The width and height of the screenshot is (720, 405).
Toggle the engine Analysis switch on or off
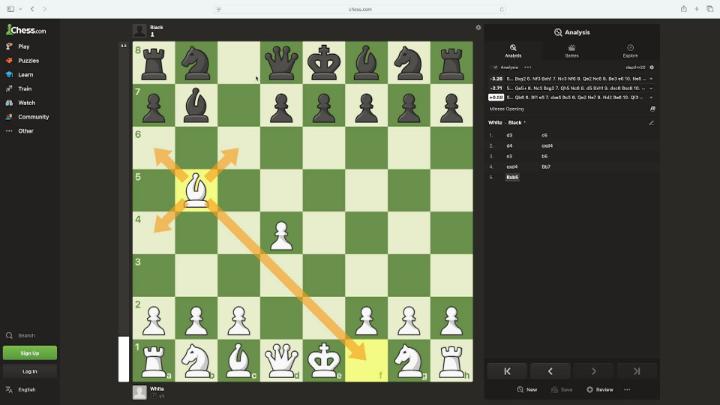tap(495, 68)
